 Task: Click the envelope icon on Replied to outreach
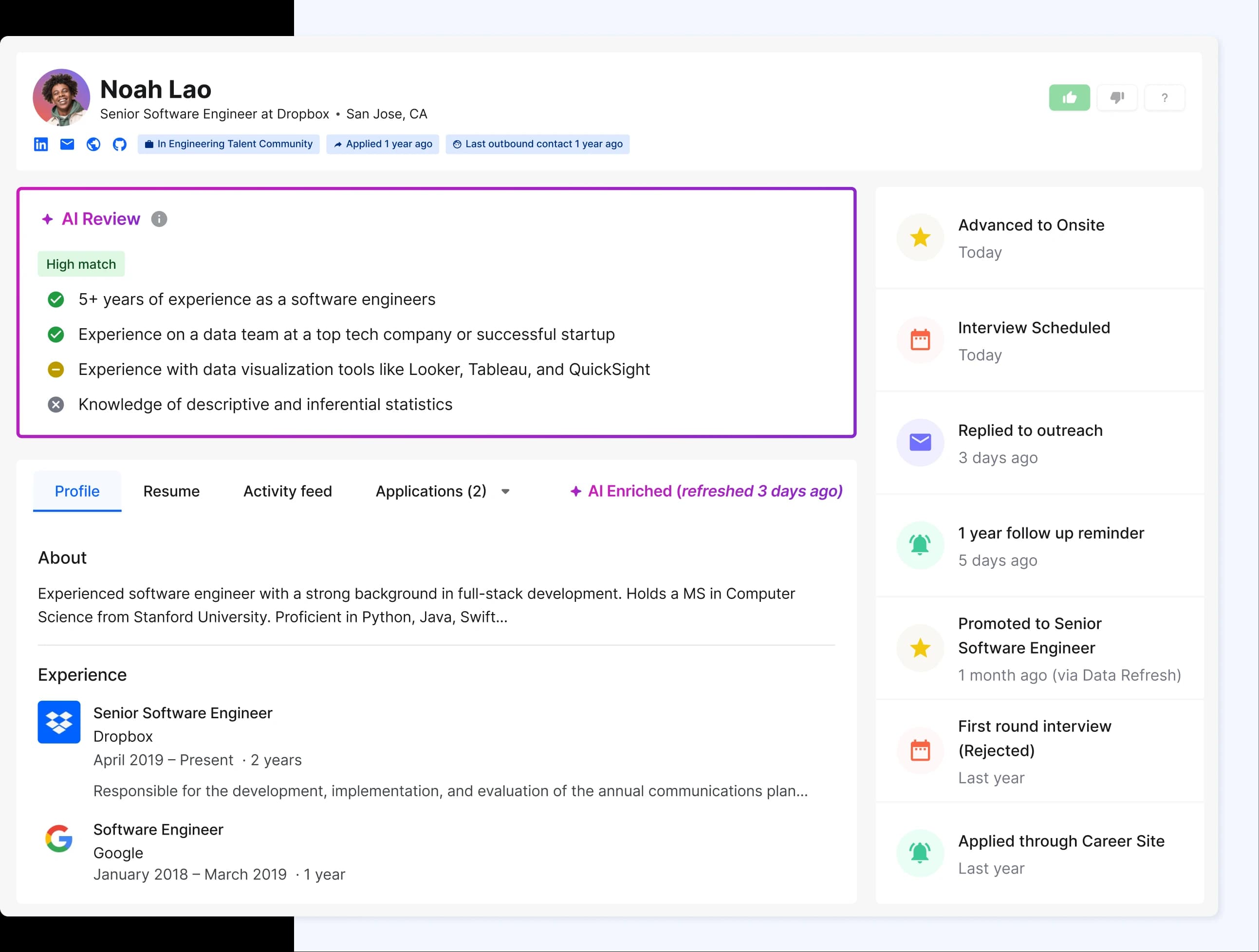(919, 443)
